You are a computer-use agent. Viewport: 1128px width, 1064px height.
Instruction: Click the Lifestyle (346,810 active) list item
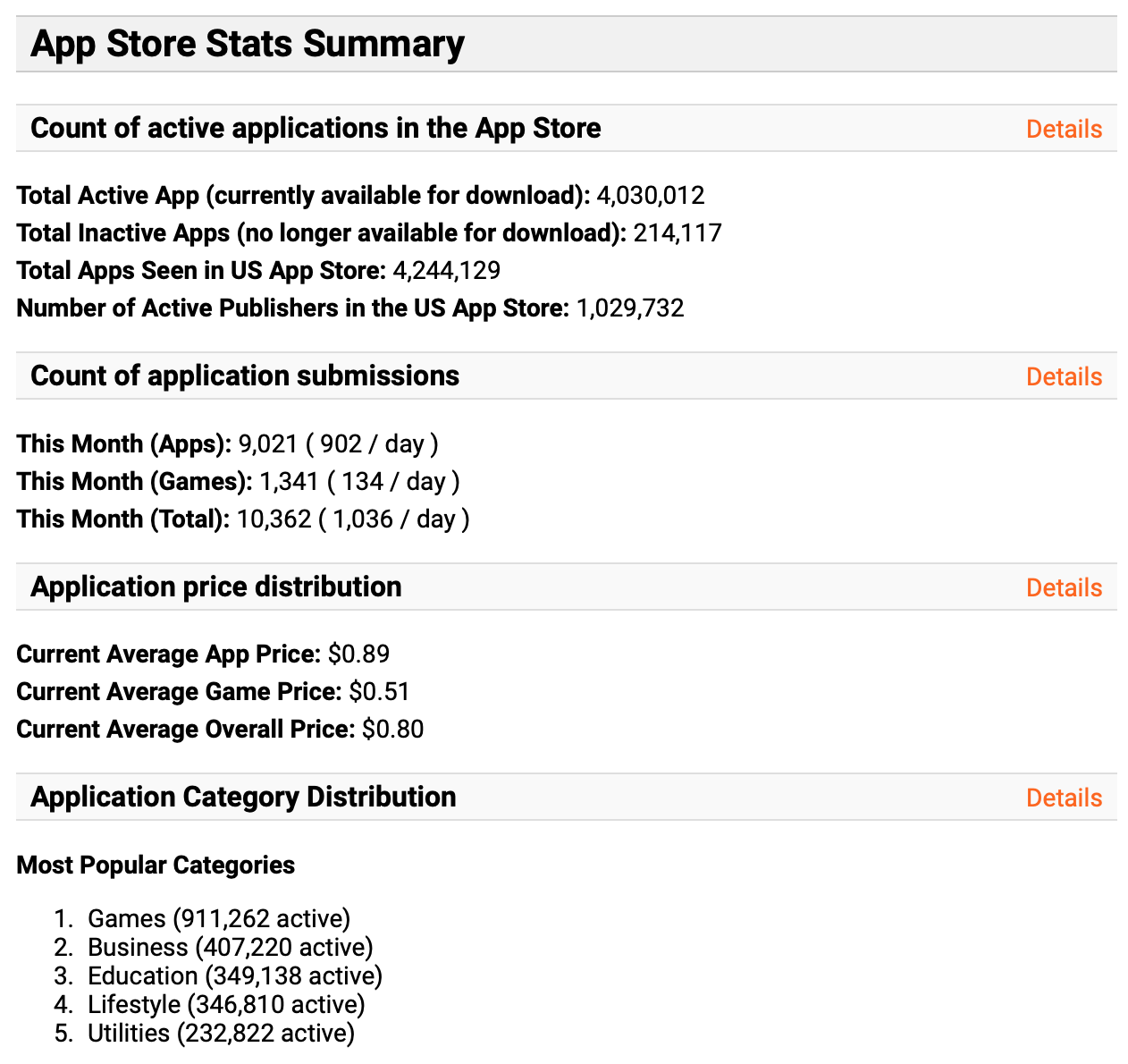point(226,1005)
